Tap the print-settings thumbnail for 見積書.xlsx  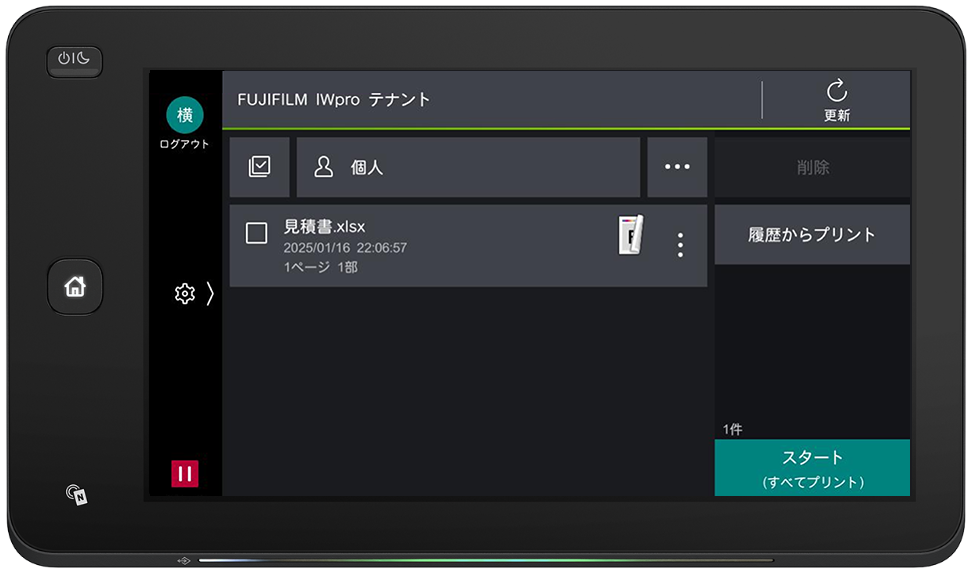(631, 235)
